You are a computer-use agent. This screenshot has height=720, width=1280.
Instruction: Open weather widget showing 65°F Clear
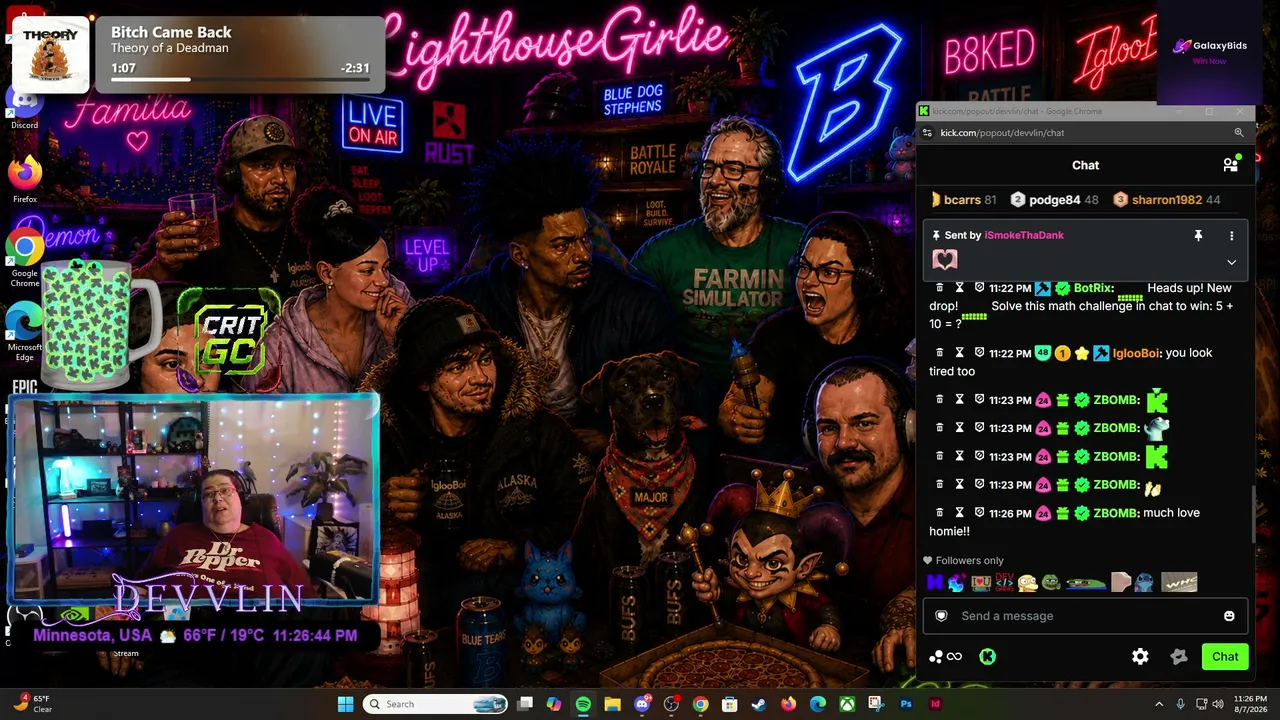coord(32,704)
